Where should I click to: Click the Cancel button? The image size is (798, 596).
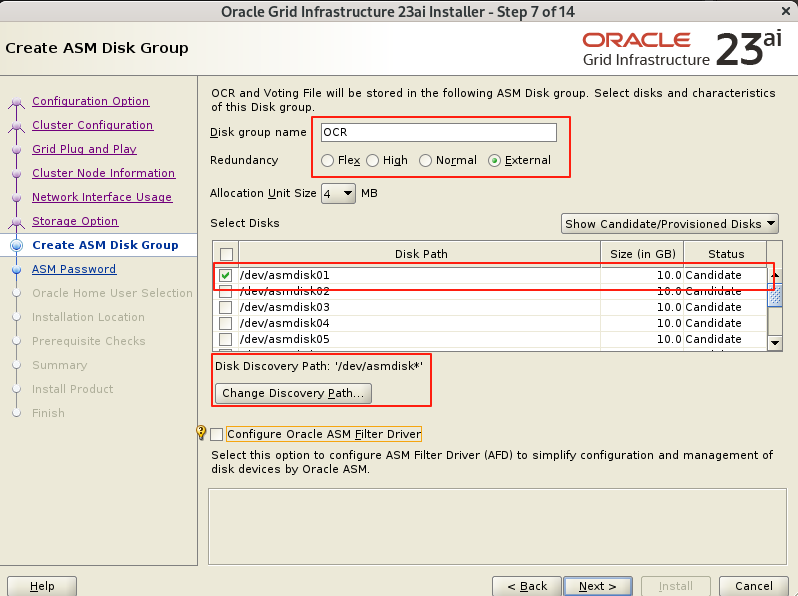pos(754,586)
